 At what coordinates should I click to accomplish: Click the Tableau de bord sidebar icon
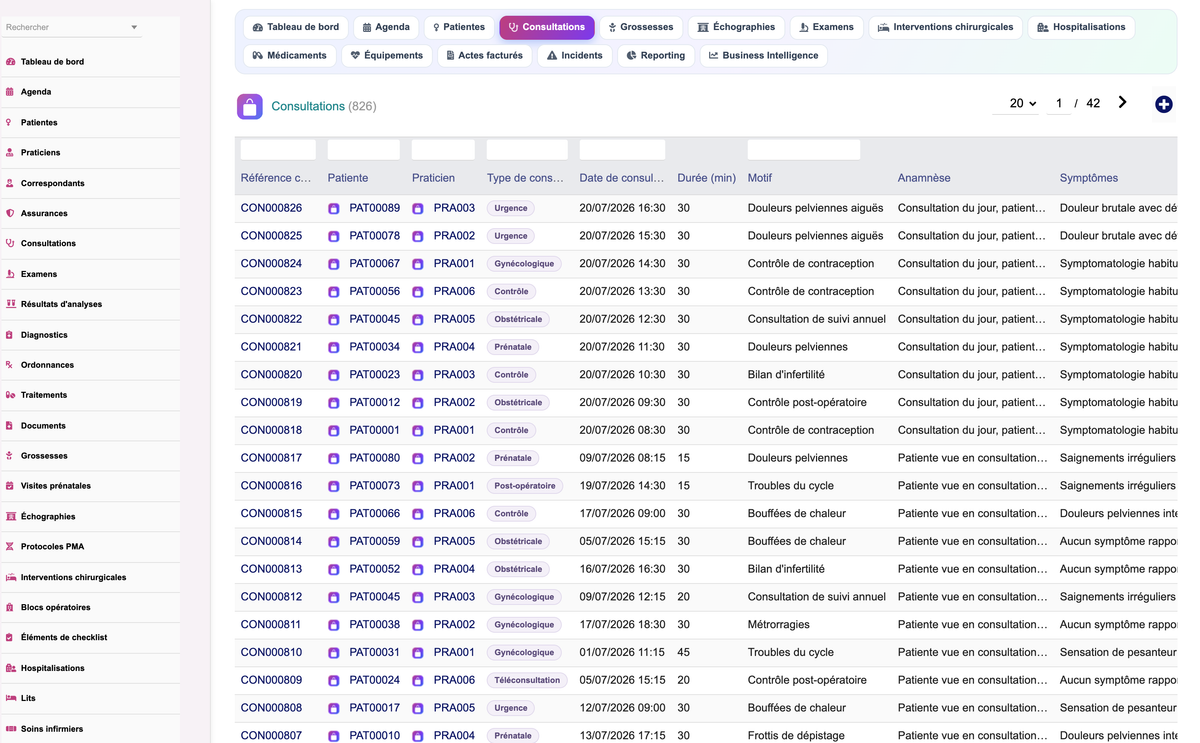[10, 62]
